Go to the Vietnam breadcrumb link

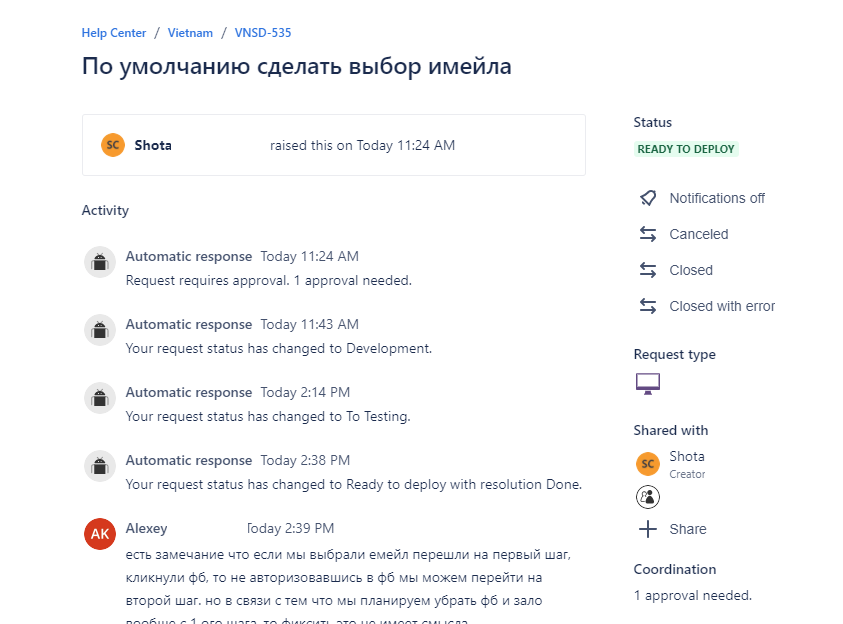(190, 33)
